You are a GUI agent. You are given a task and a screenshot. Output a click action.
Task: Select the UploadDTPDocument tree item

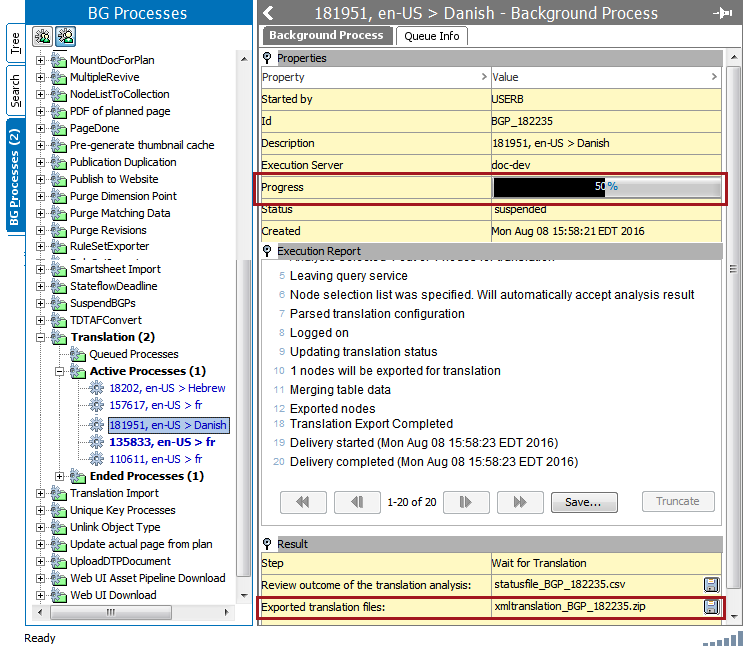click(120, 561)
